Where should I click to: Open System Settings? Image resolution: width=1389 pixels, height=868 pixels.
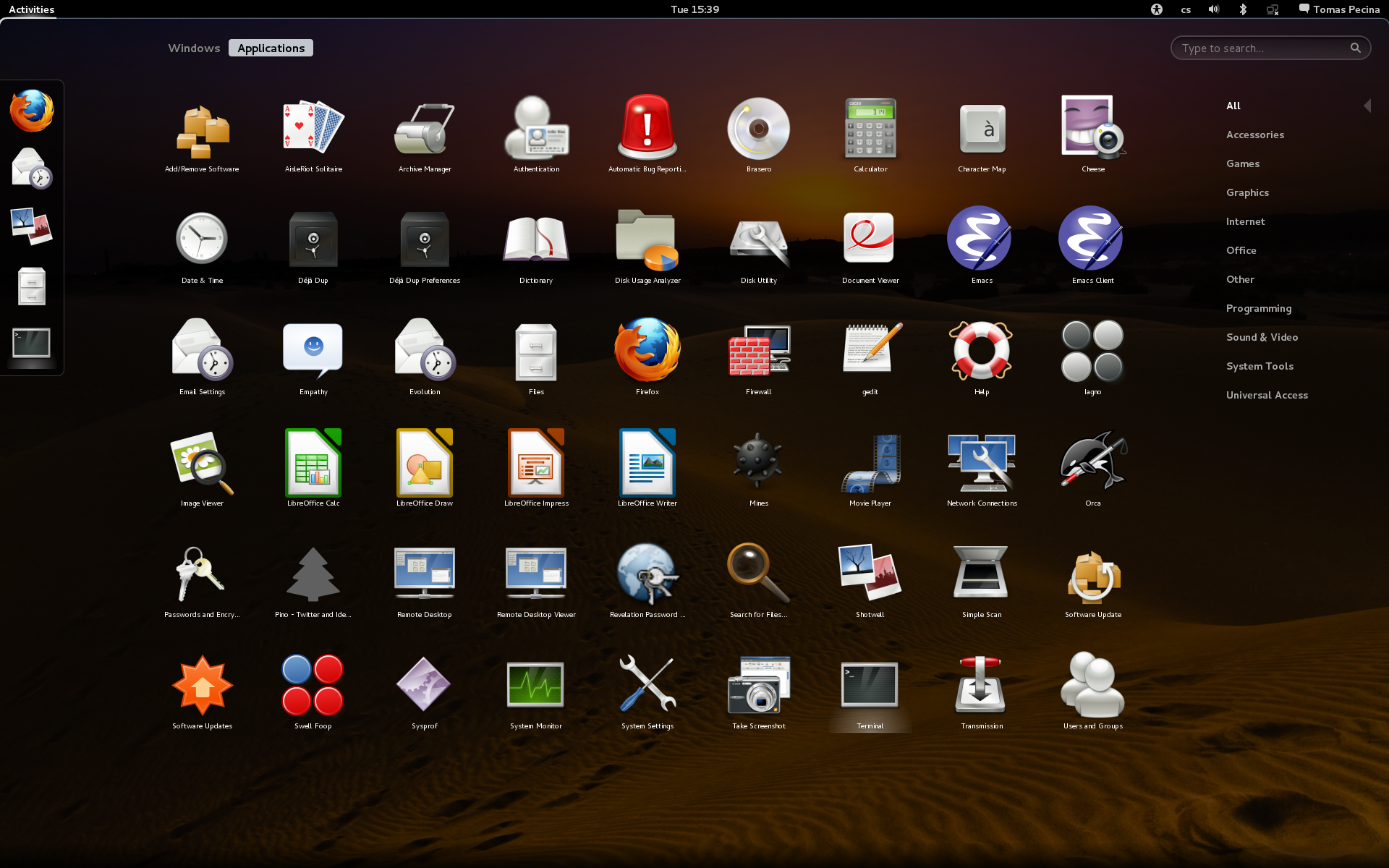click(x=647, y=692)
